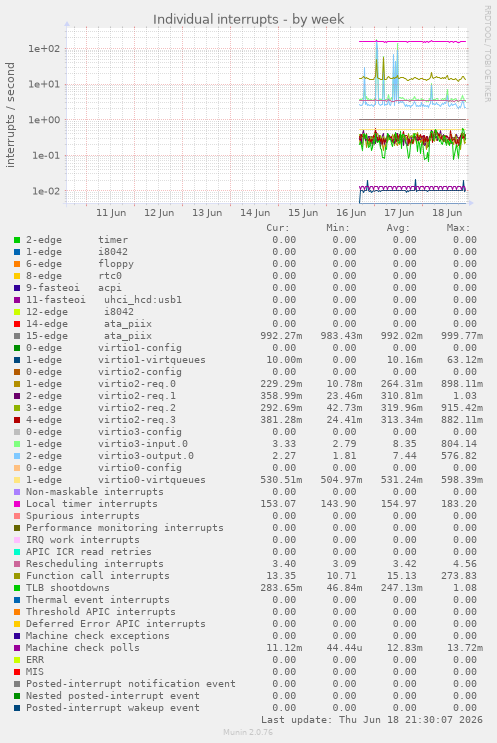
Task: Click the green swatch for TLB shootdowns
Action: pos(17,589)
